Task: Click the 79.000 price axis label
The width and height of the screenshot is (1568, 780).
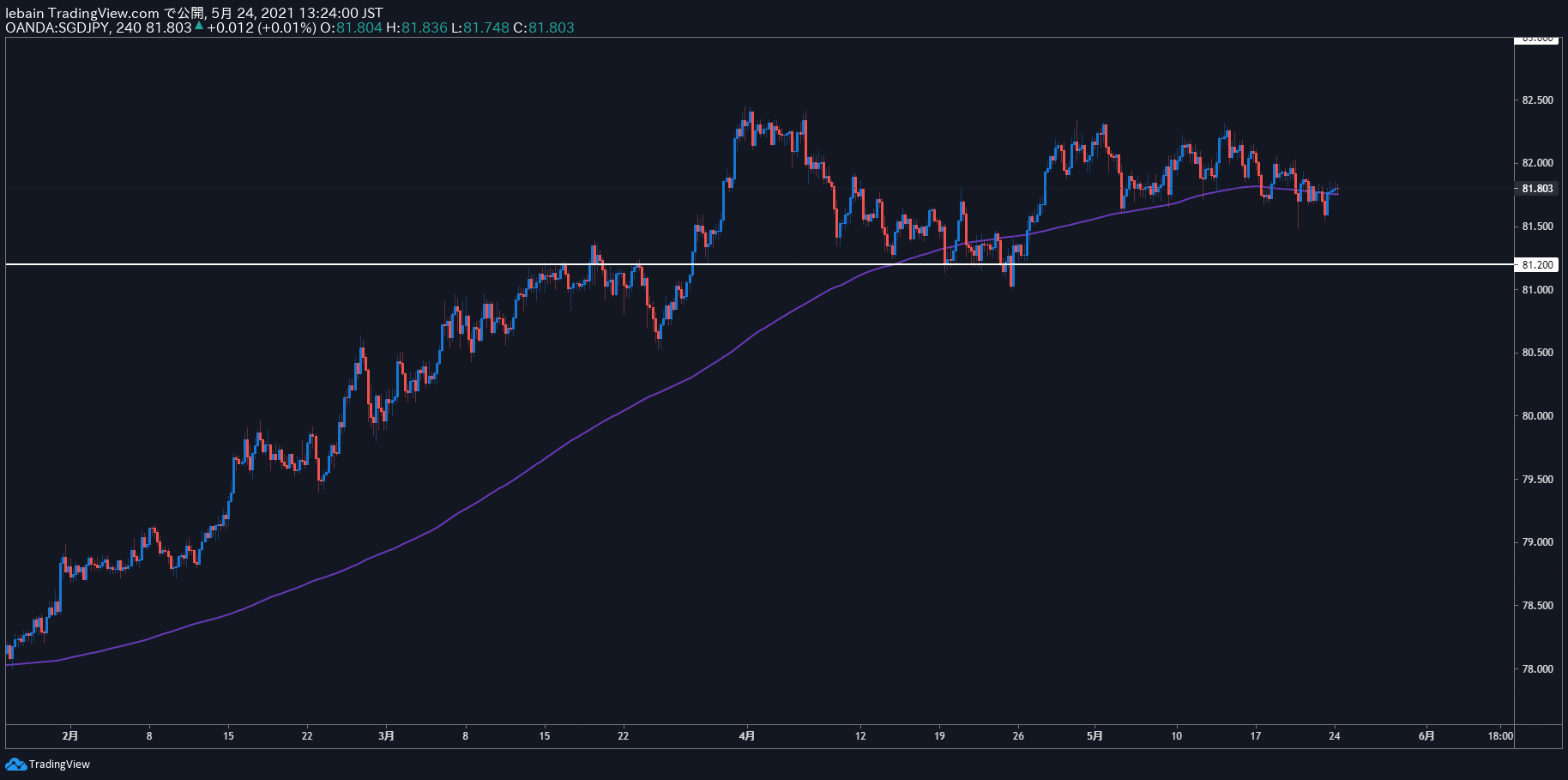Action: coord(1537,542)
